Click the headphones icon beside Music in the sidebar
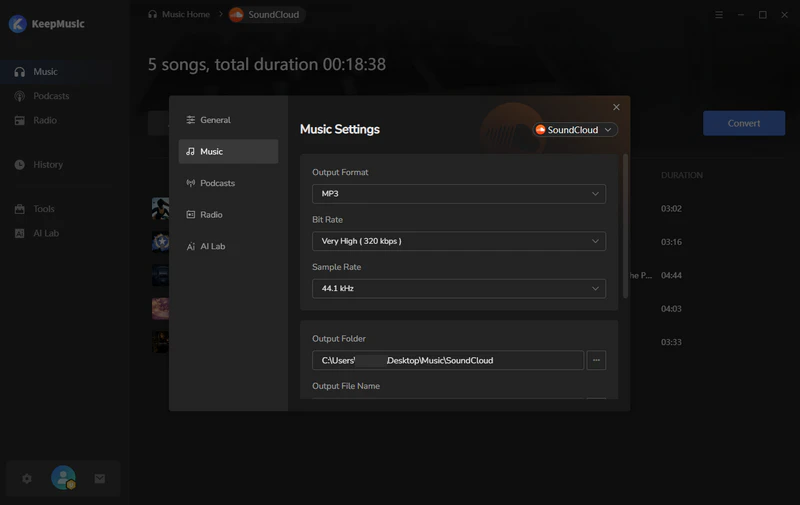Image resolution: width=800 pixels, height=505 pixels. [19, 72]
